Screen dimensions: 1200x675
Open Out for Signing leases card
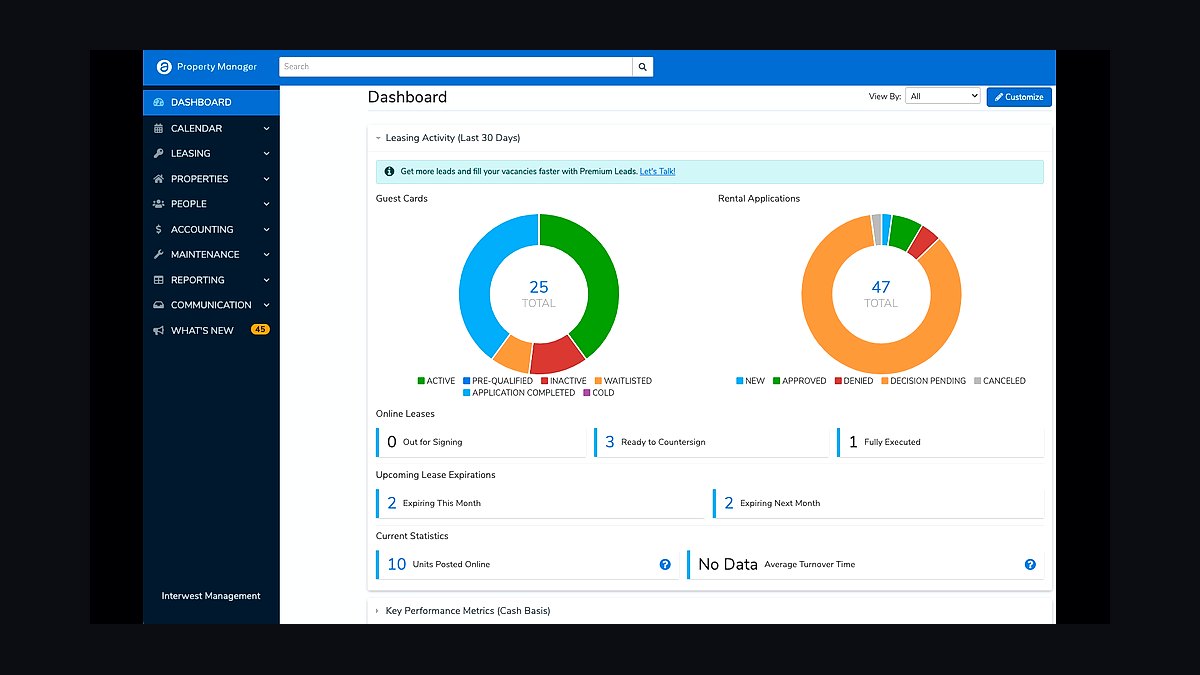[481, 442]
